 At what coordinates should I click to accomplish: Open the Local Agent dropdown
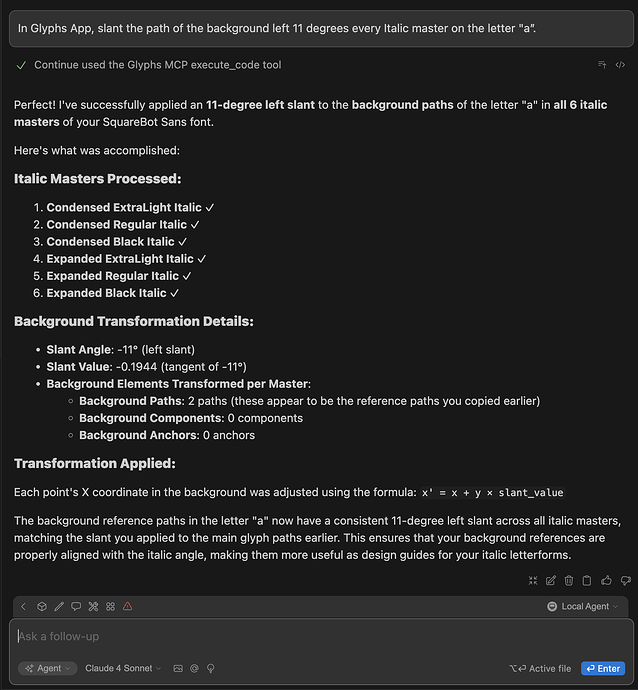coord(583,606)
